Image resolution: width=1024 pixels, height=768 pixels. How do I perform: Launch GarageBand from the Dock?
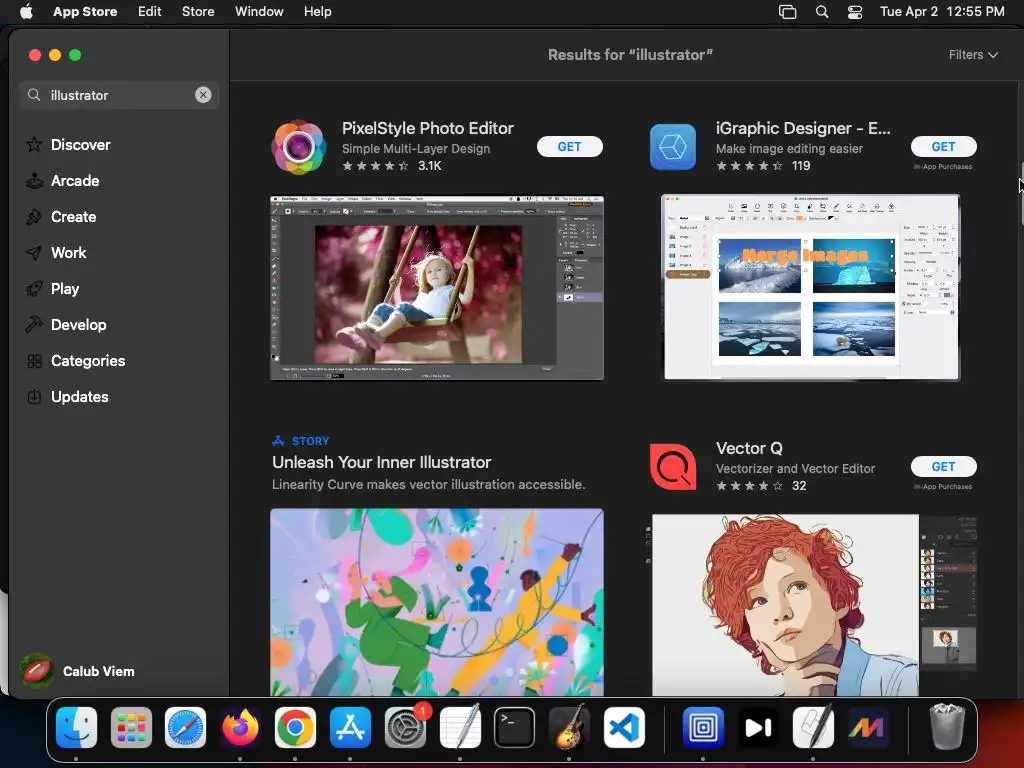(569, 728)
